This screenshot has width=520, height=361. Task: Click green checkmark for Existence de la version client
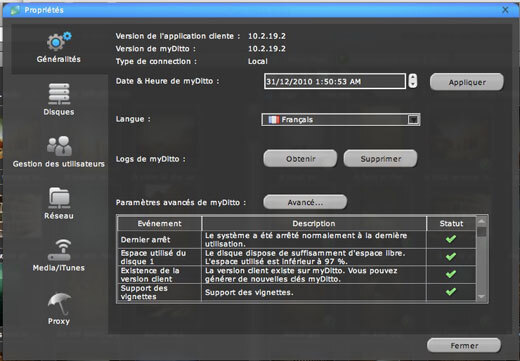pos(451,274)
